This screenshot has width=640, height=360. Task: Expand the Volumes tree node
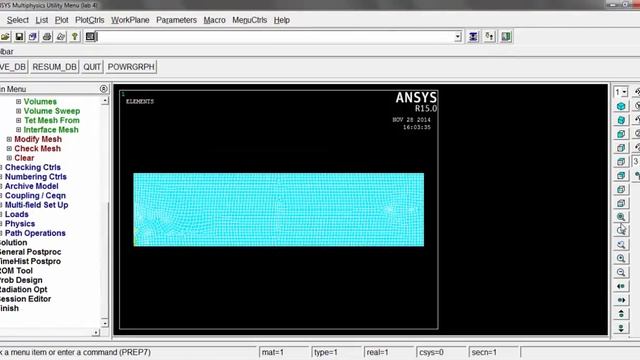(x=18, y=101)
